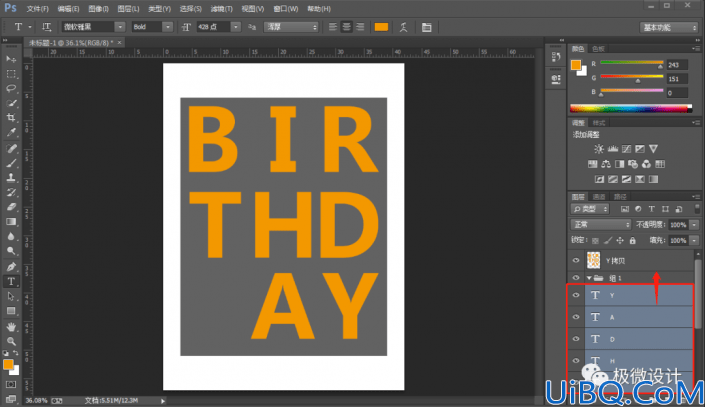Add a Brightness/Contrast adjustment
The image size is (705, 407).
coord(599,149)
